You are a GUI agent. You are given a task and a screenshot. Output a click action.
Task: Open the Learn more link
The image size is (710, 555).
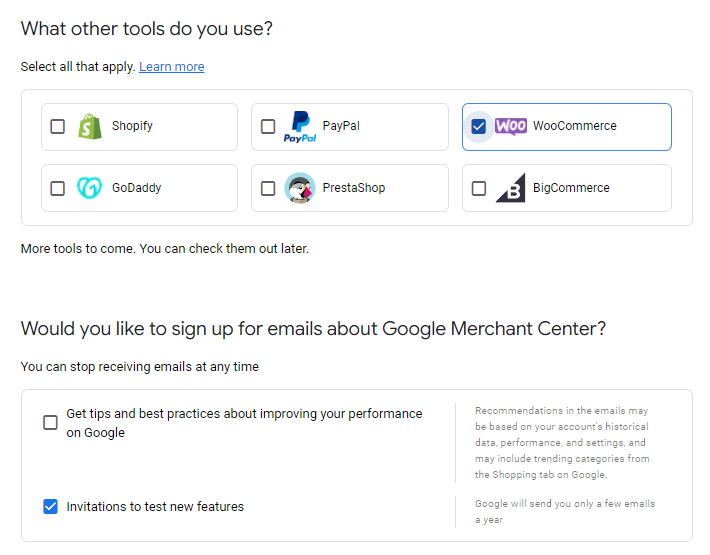pyautogui.click(x=172, y=67)
